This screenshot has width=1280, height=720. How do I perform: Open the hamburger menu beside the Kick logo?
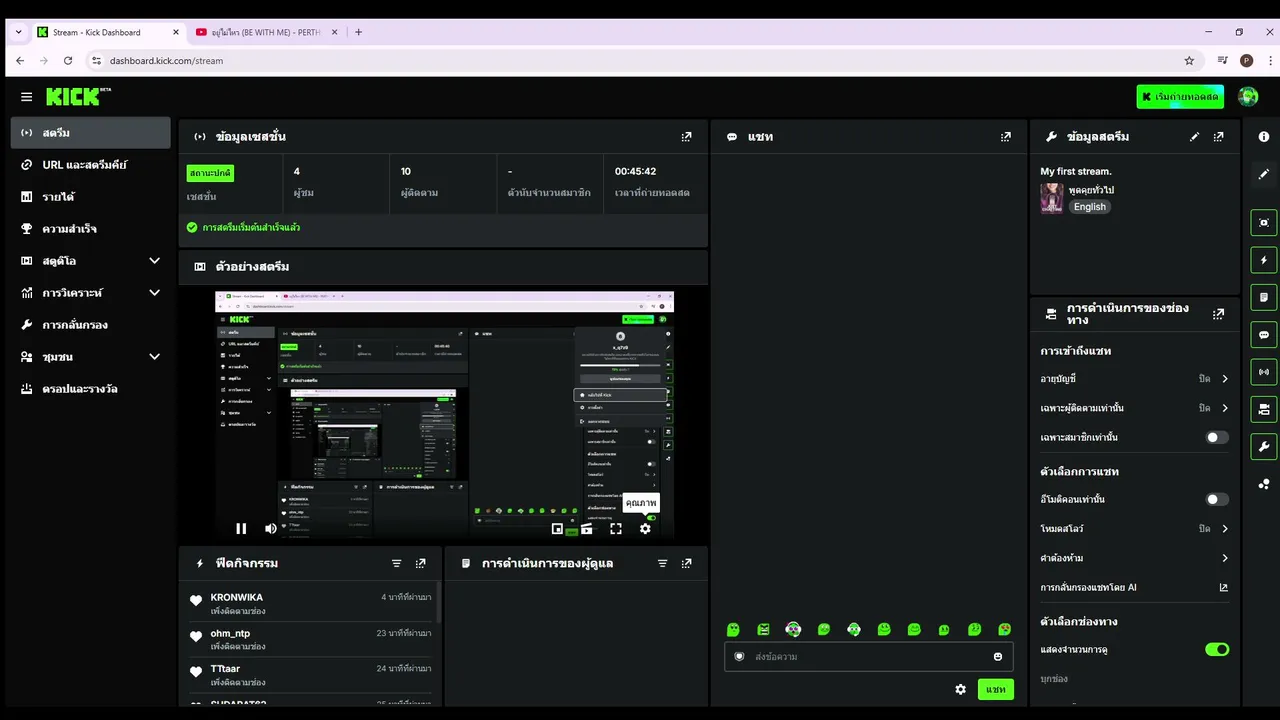click(x=26, y=97)
